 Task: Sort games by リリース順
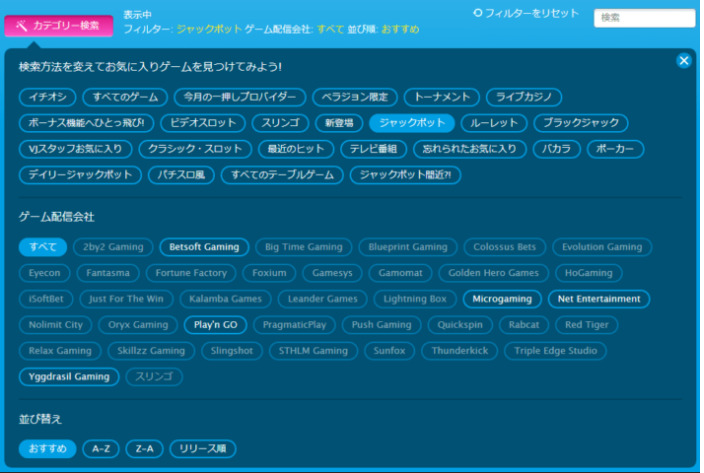pos(203,449)
